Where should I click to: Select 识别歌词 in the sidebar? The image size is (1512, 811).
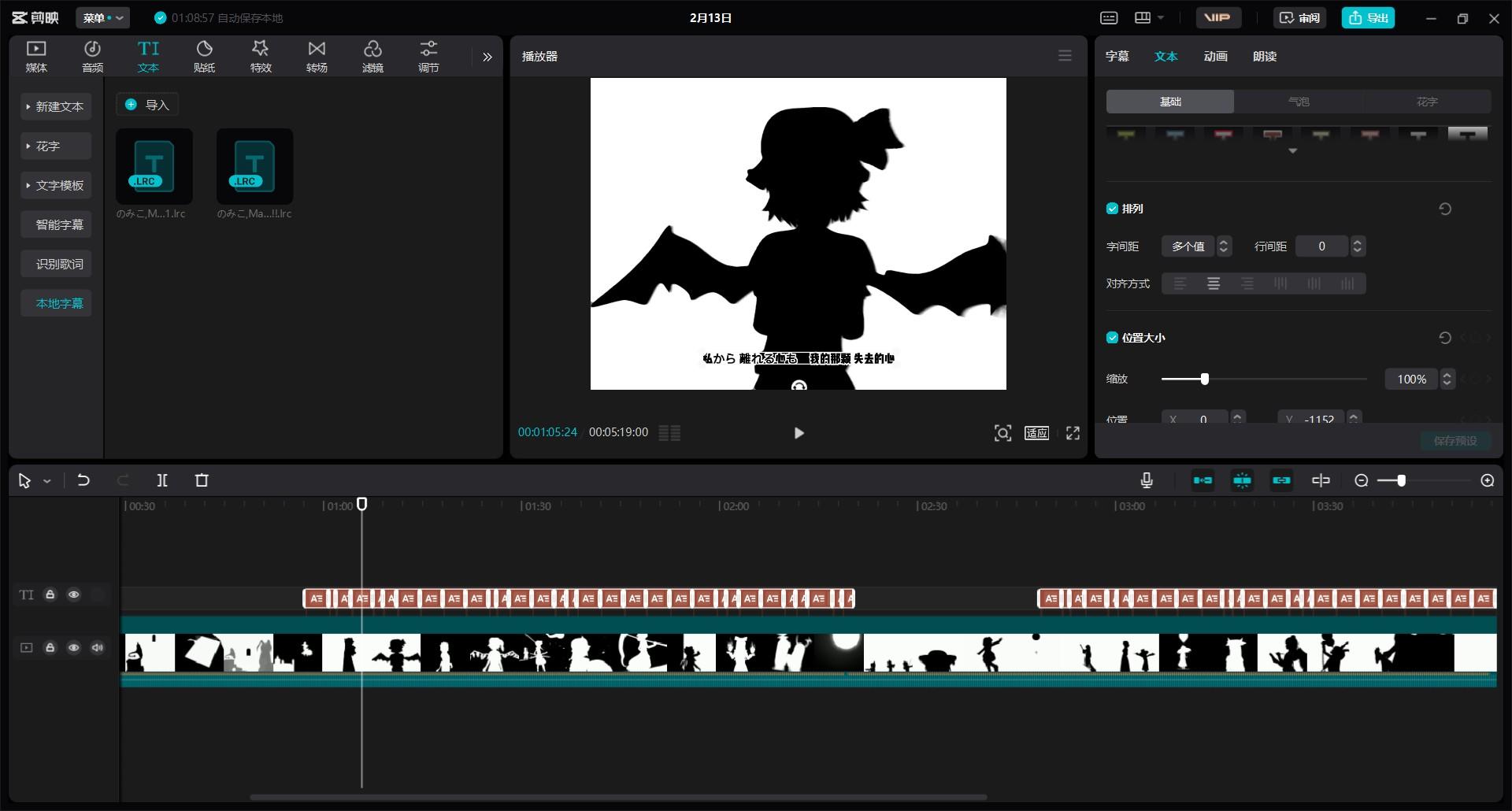pyautogui.click(x=56, y=264)
